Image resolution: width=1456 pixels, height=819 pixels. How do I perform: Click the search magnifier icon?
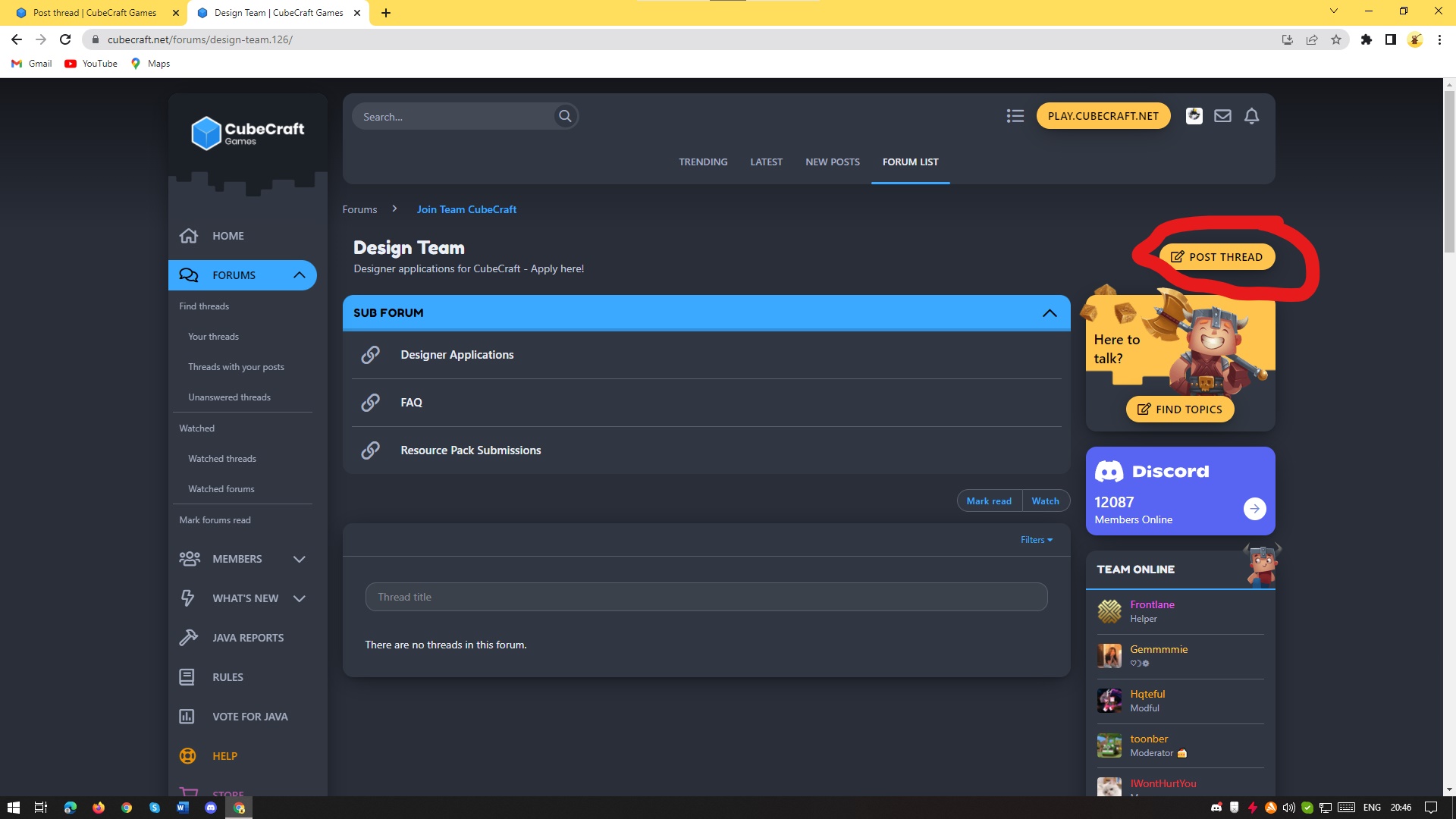tap(565, 116)
